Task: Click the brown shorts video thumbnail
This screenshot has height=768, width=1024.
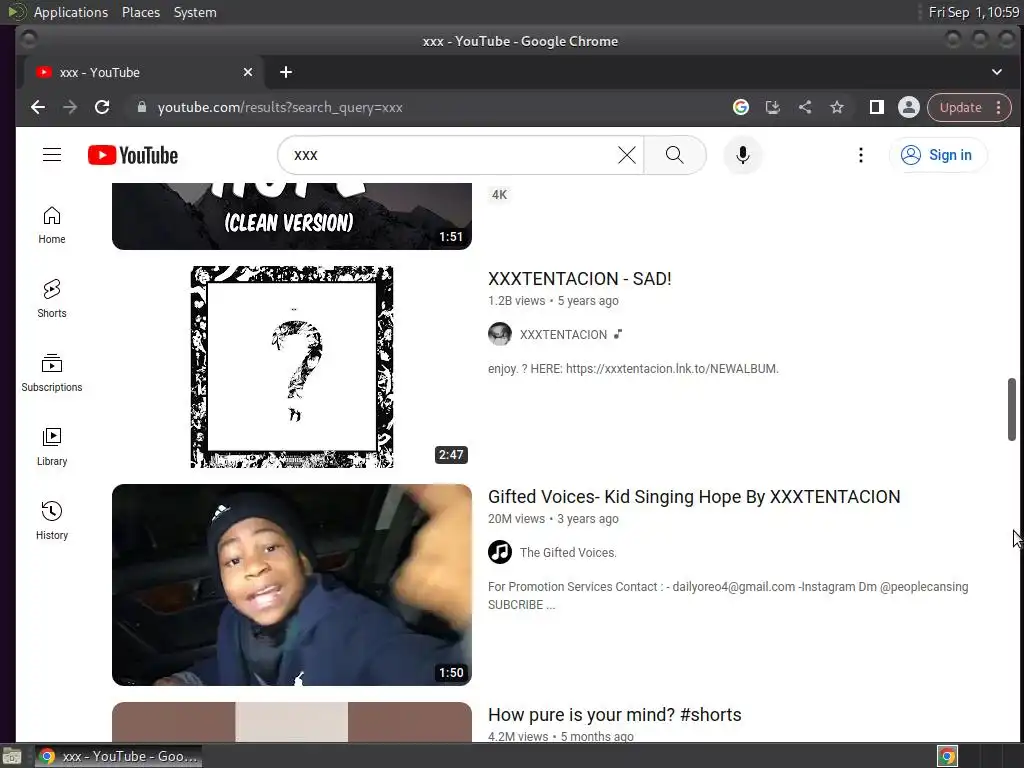Action: point(291,722)
